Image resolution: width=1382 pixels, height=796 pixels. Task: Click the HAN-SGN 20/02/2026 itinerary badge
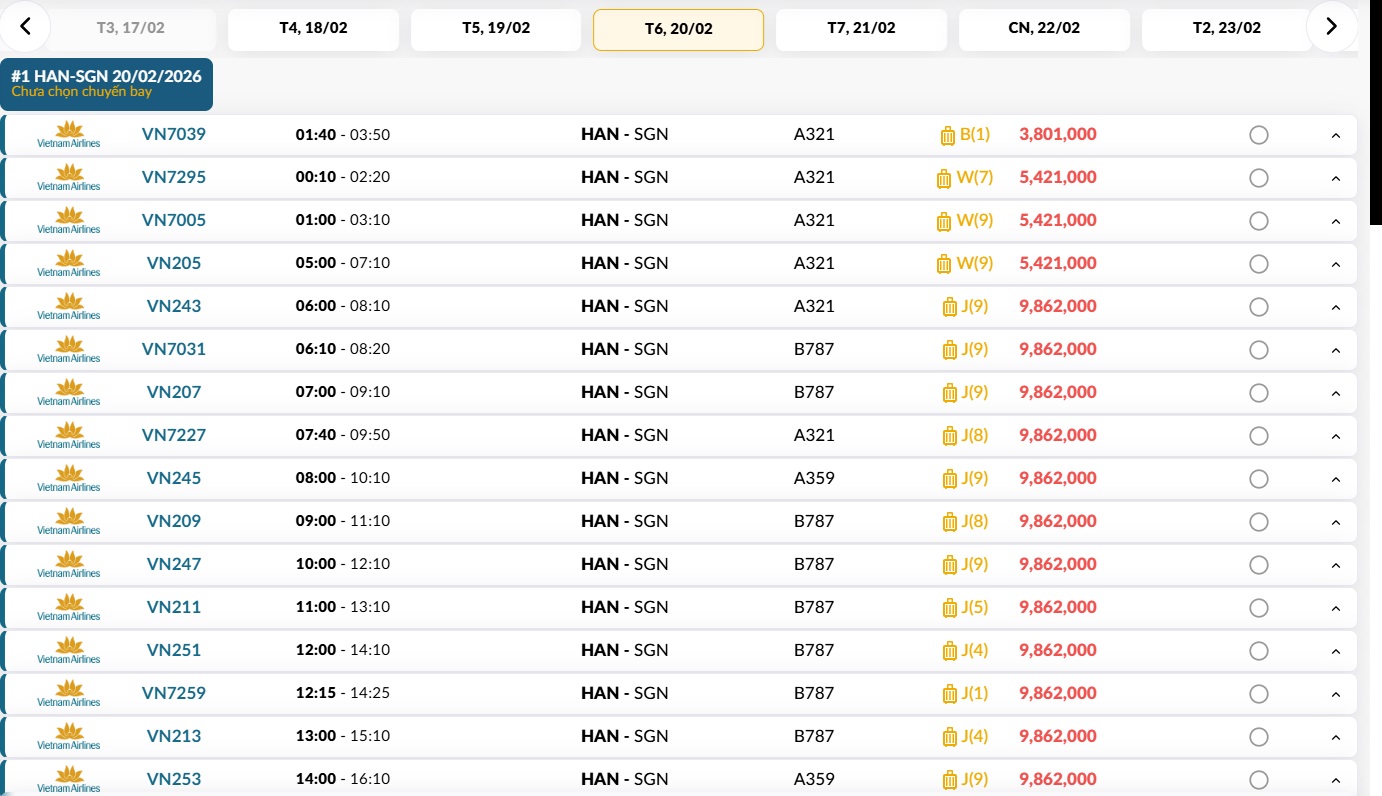[x=106, y=83]
